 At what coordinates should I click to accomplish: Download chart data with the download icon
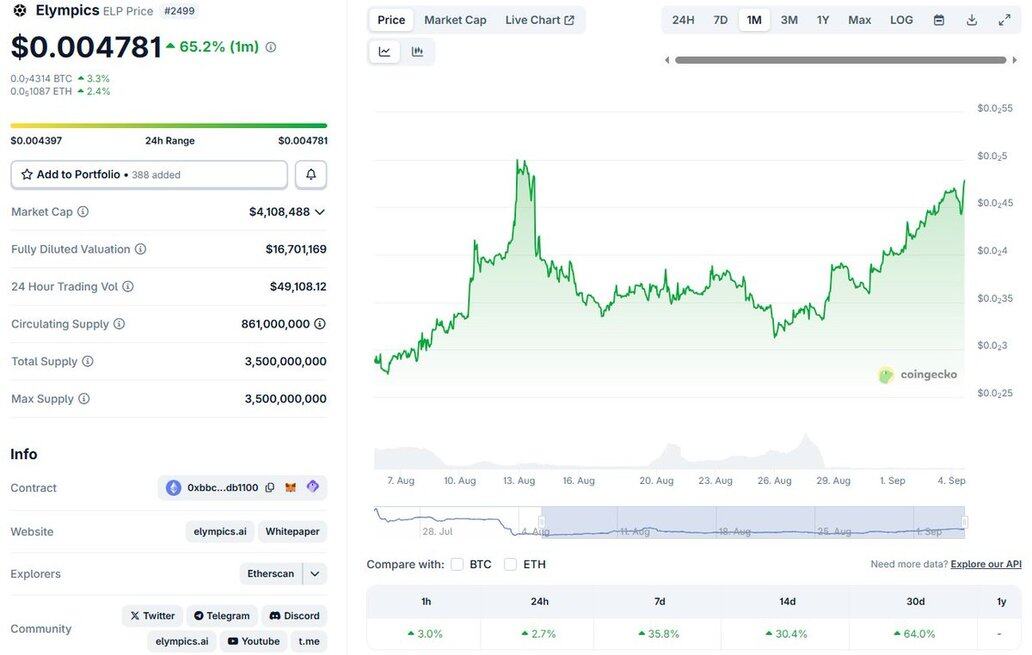[x=971, y=20]
